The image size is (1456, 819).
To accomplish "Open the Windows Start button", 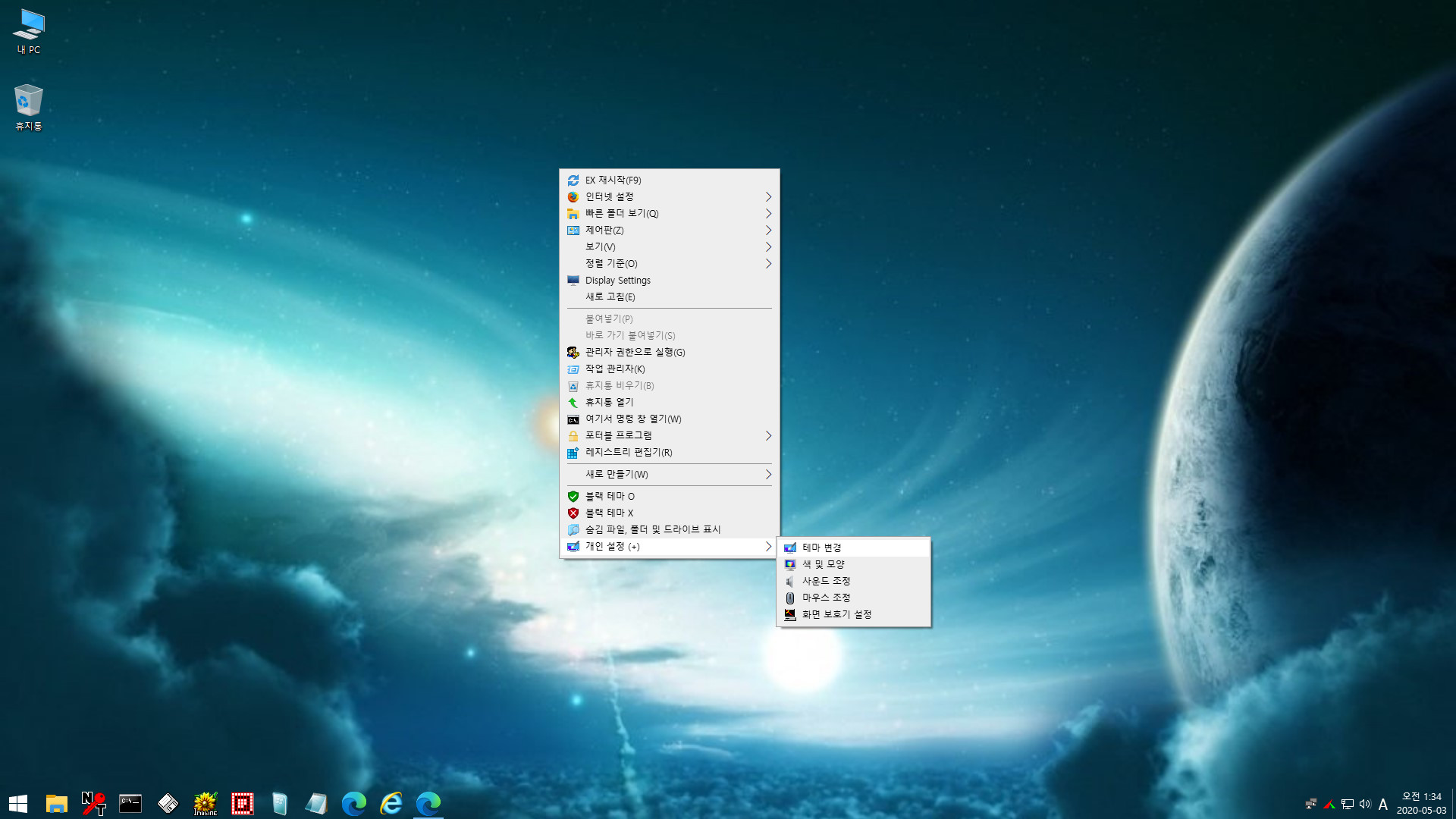I will tap(18, 803).
